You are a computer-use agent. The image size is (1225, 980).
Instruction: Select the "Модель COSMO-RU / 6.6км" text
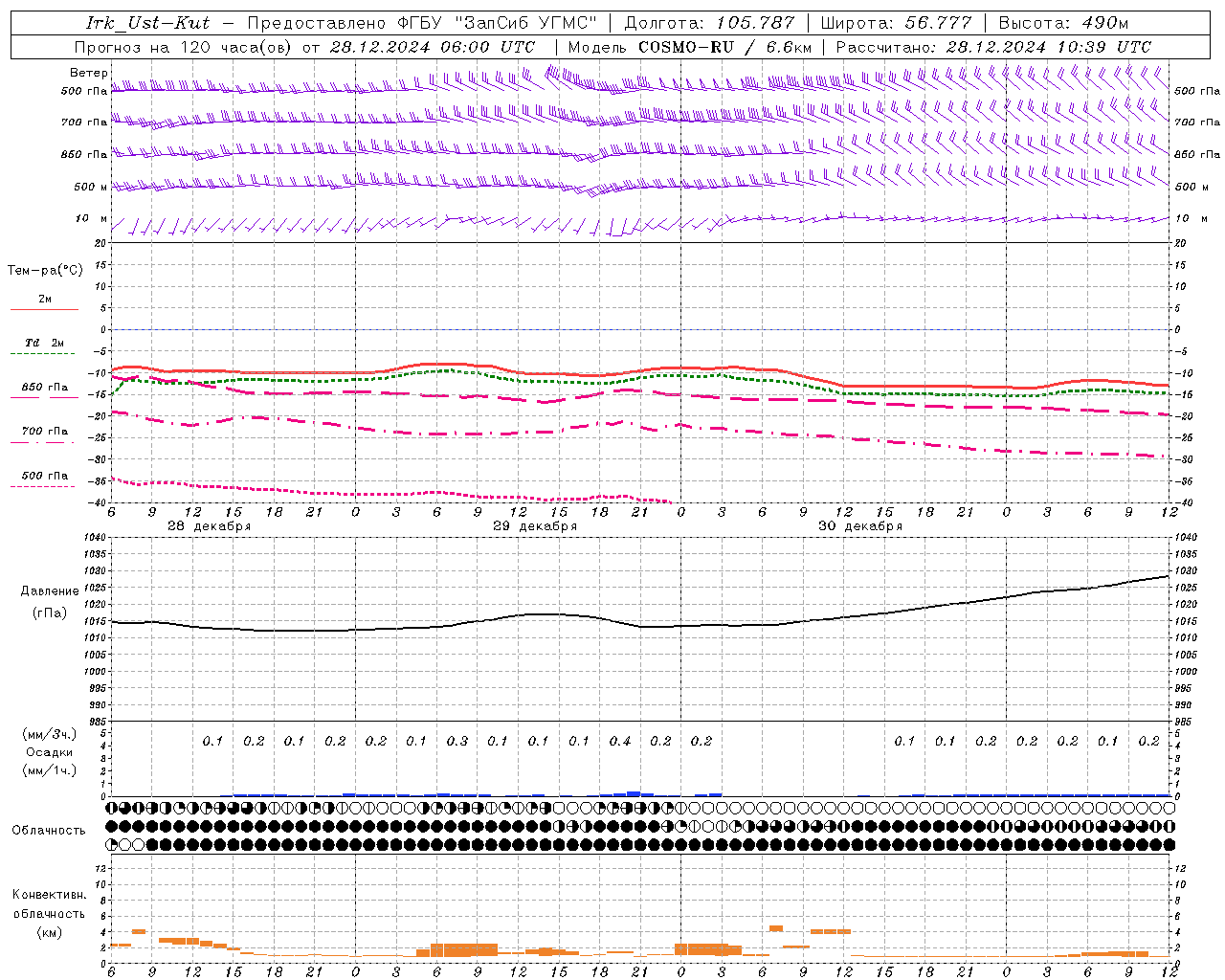click(690, 47)
